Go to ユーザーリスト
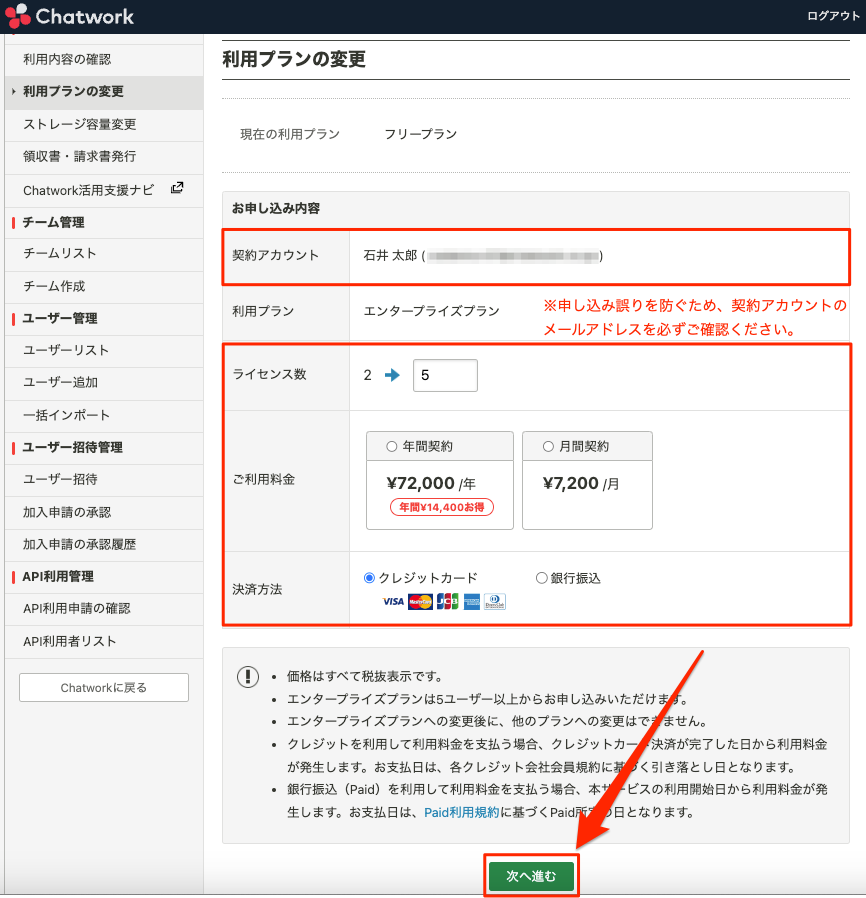The image size is (866, 898). 104,350
